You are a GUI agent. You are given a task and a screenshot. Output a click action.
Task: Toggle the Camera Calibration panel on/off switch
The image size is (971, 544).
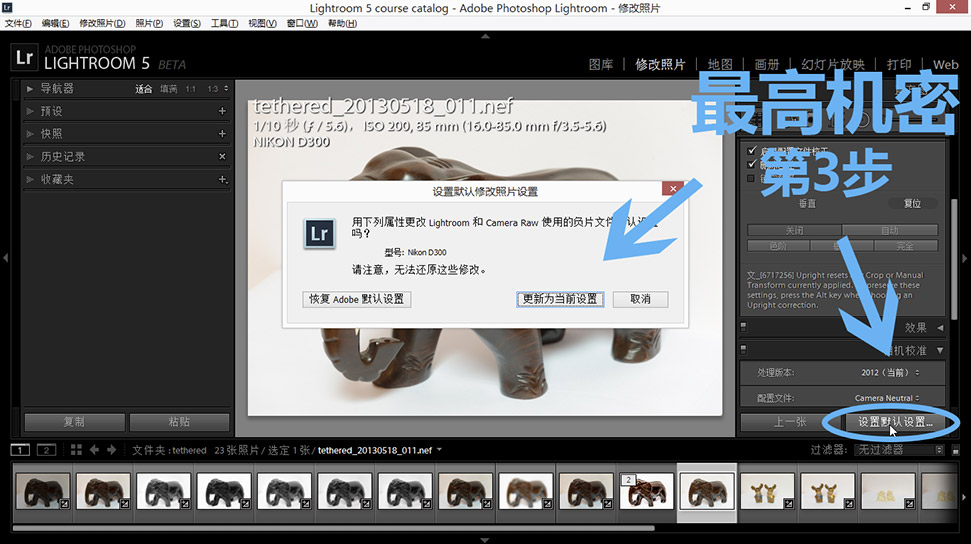[x=744, y=350]
